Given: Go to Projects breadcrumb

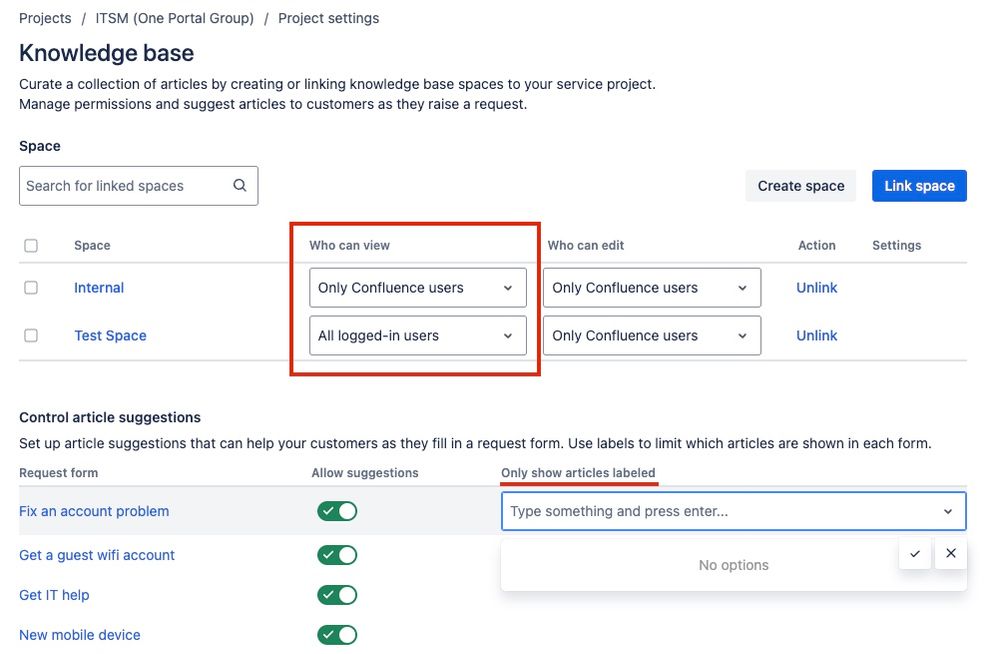Looking at the screenshot, I should [45, 18].
